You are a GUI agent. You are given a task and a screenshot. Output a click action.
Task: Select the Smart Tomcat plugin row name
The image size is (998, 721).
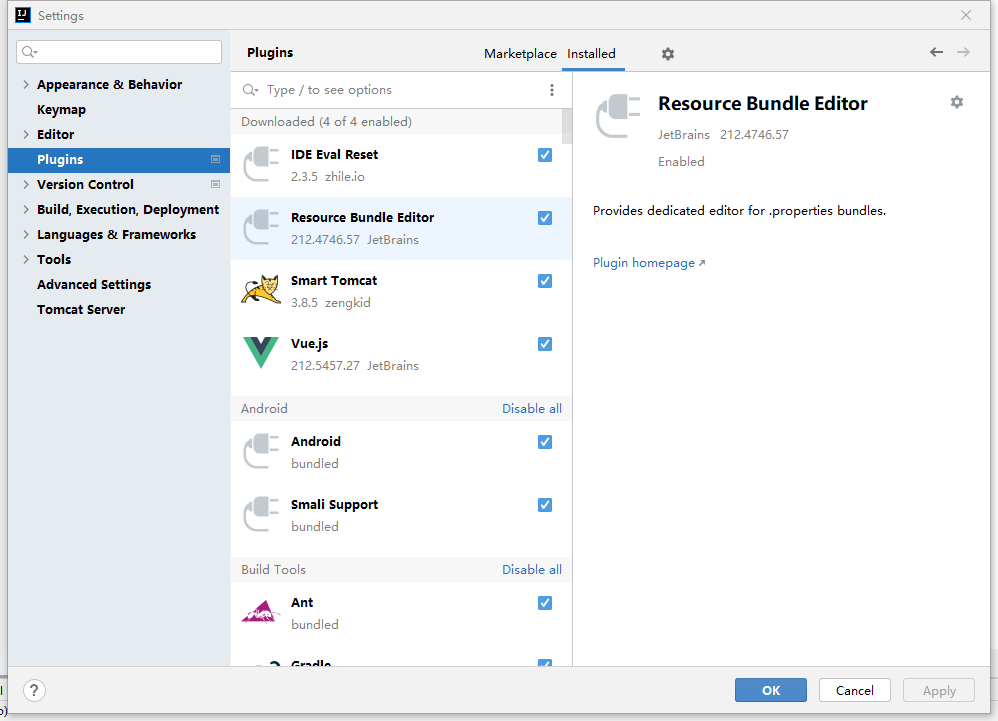click(334, 281)
